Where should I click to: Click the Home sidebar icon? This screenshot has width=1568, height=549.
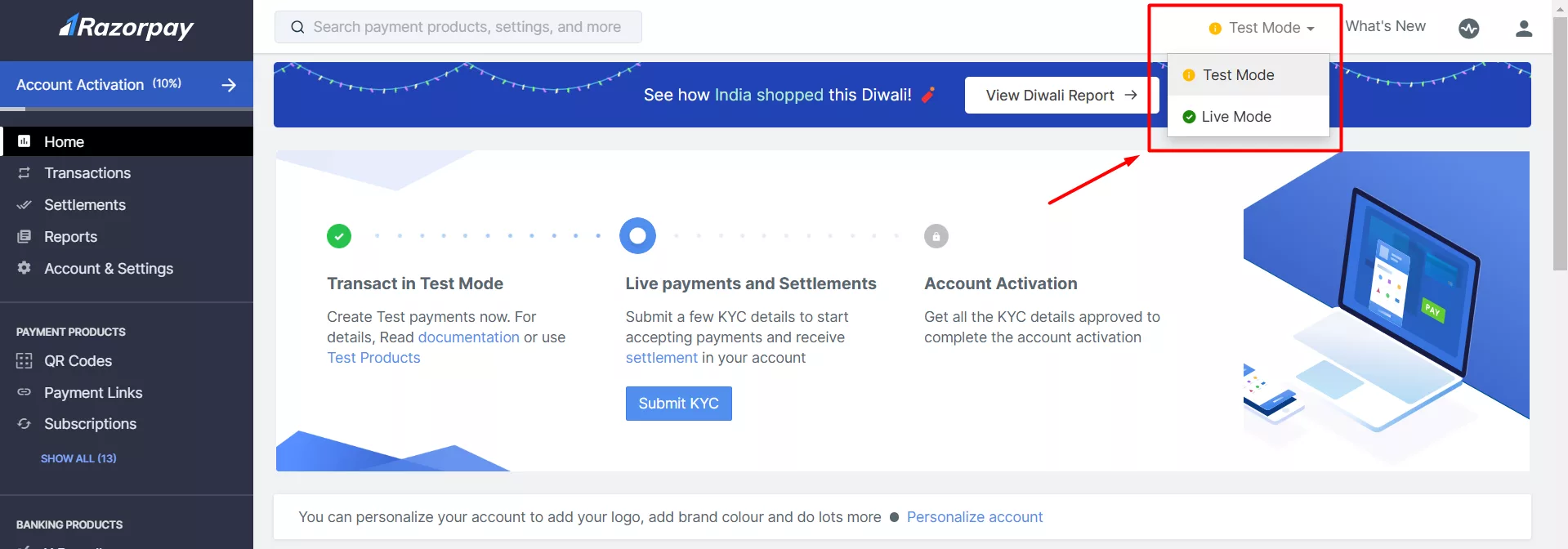25,141
